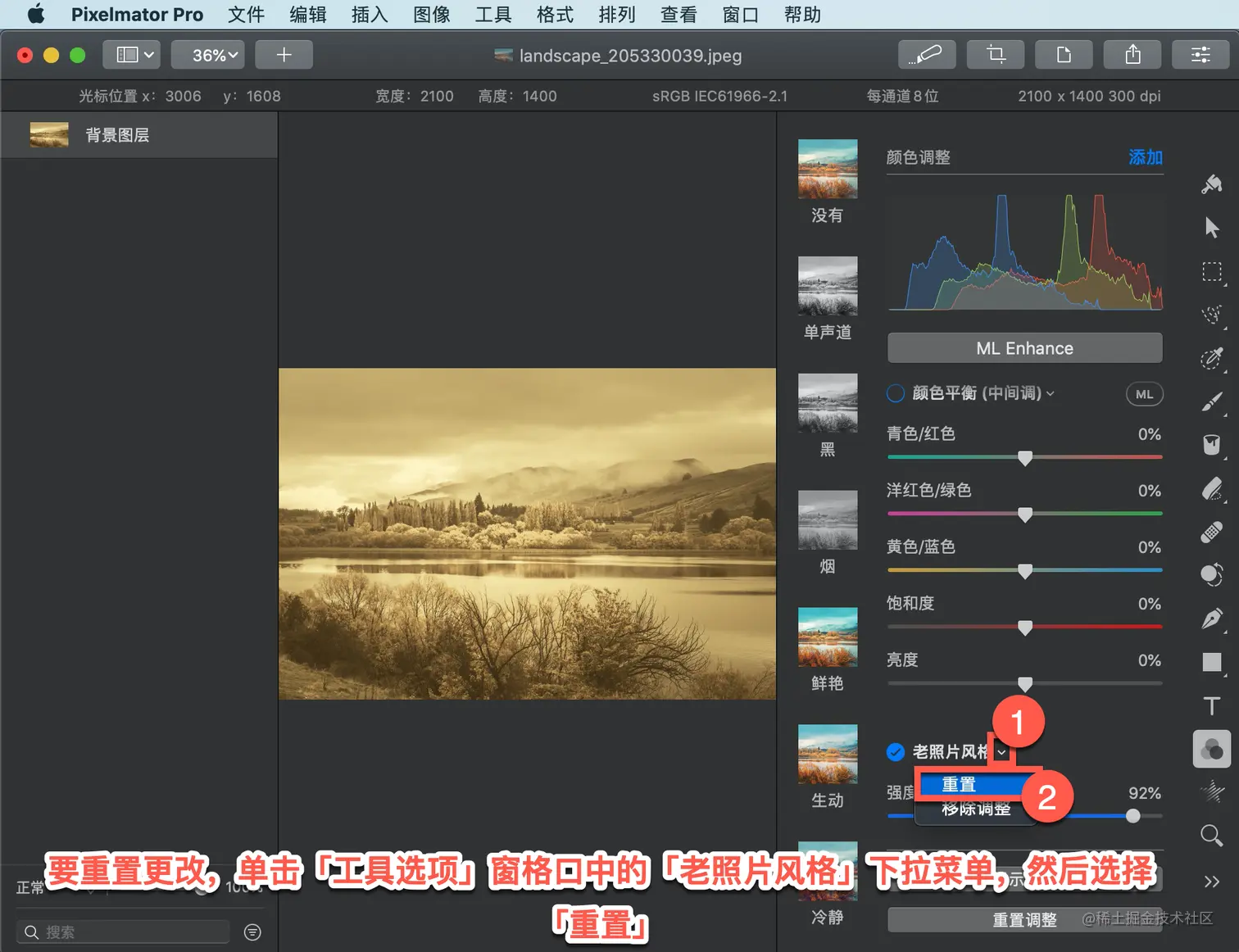1239x952 pixels.
Task: Toggle ML button for Color Balance
Action: (x=1144, y=394)
